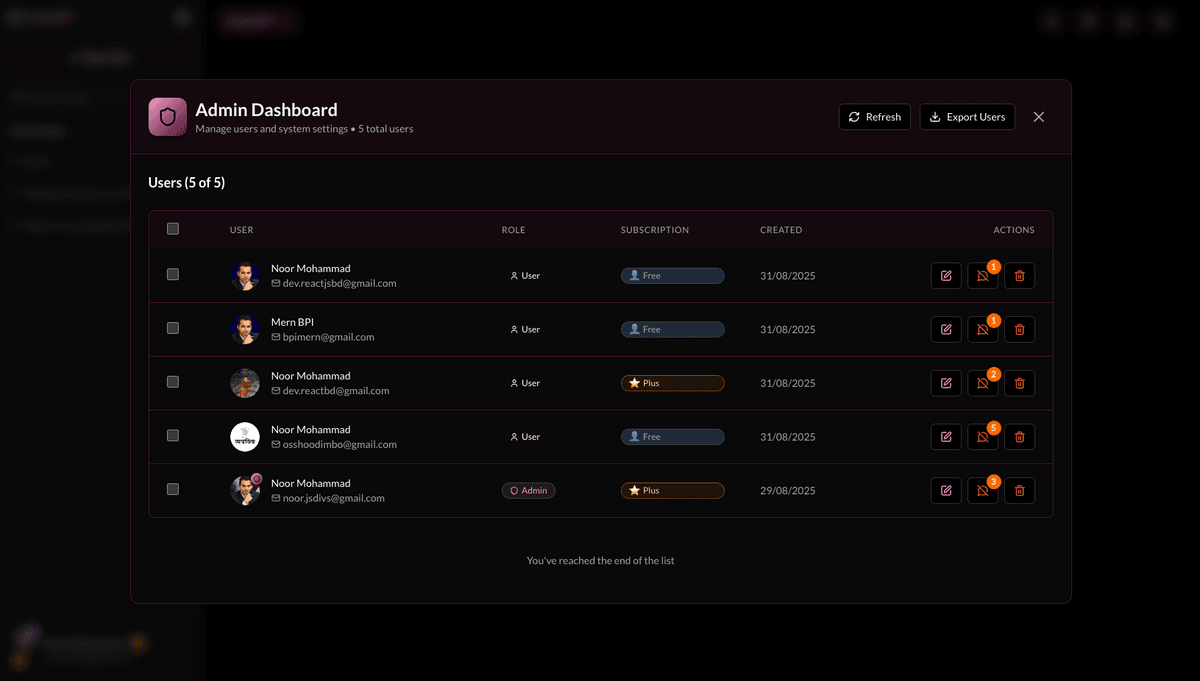Click Export Users button
Image resolution: width=1200 pixels, height=681 pixels.
(x=967, y=117)
